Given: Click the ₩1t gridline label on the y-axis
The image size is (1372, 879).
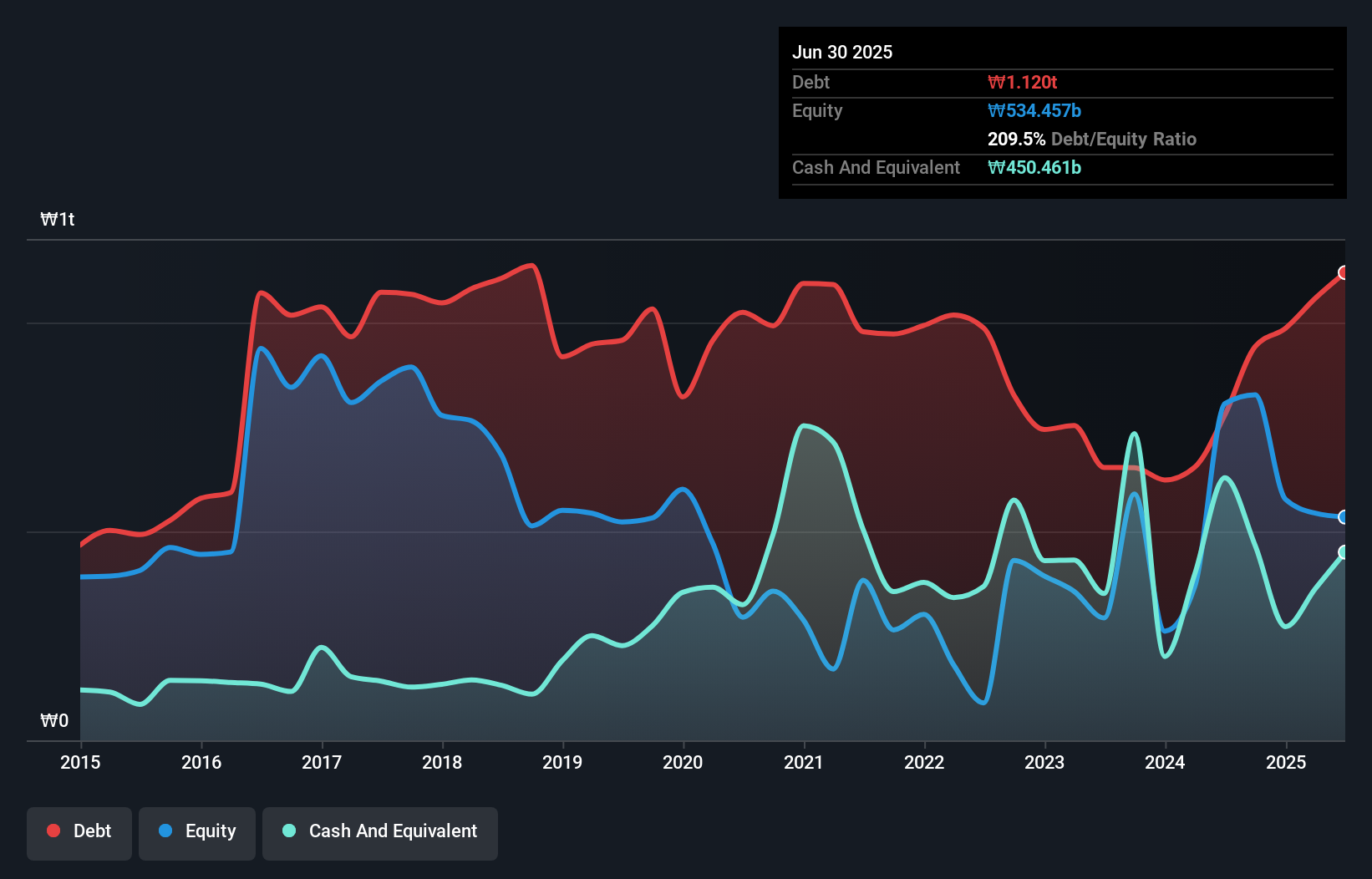Looking at the screenshot, I should point(58,219).
